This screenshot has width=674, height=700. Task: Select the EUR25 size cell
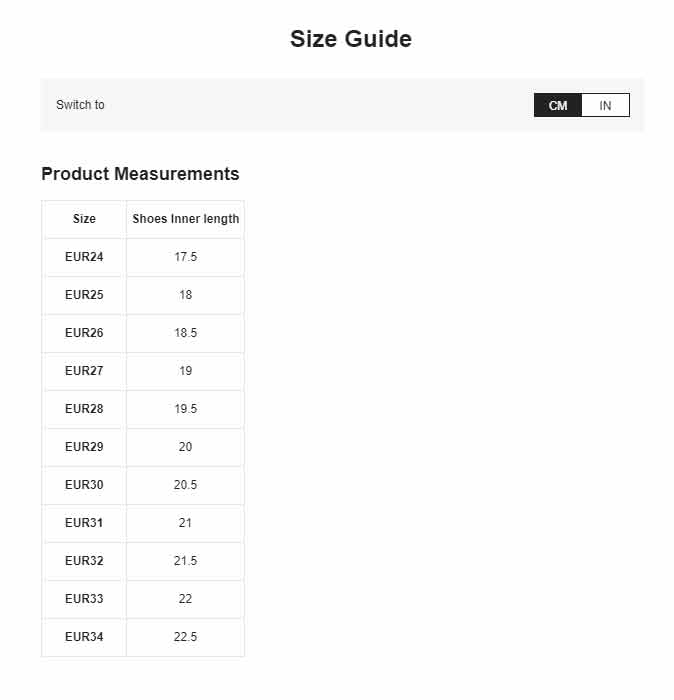(84, 295)
